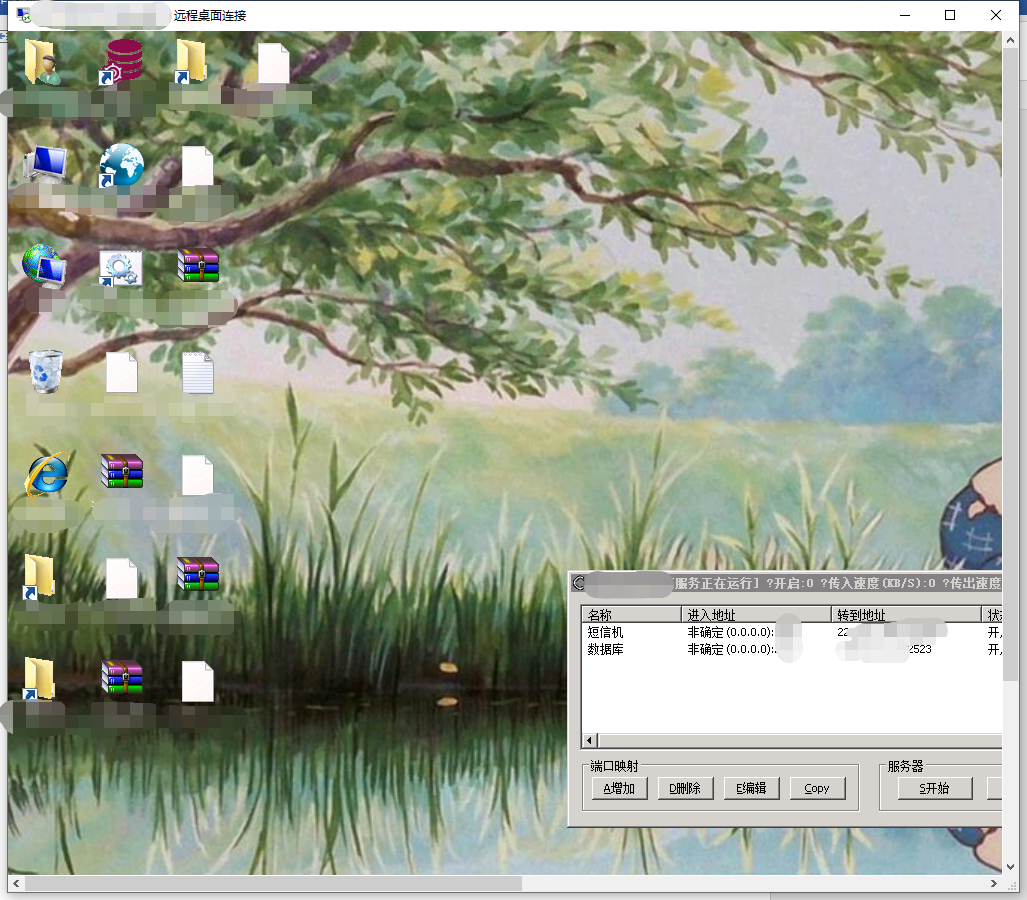1027x900 pixels.
Task: Click Remote Desktop scroll left arrow
Action: tap(16, 883)
